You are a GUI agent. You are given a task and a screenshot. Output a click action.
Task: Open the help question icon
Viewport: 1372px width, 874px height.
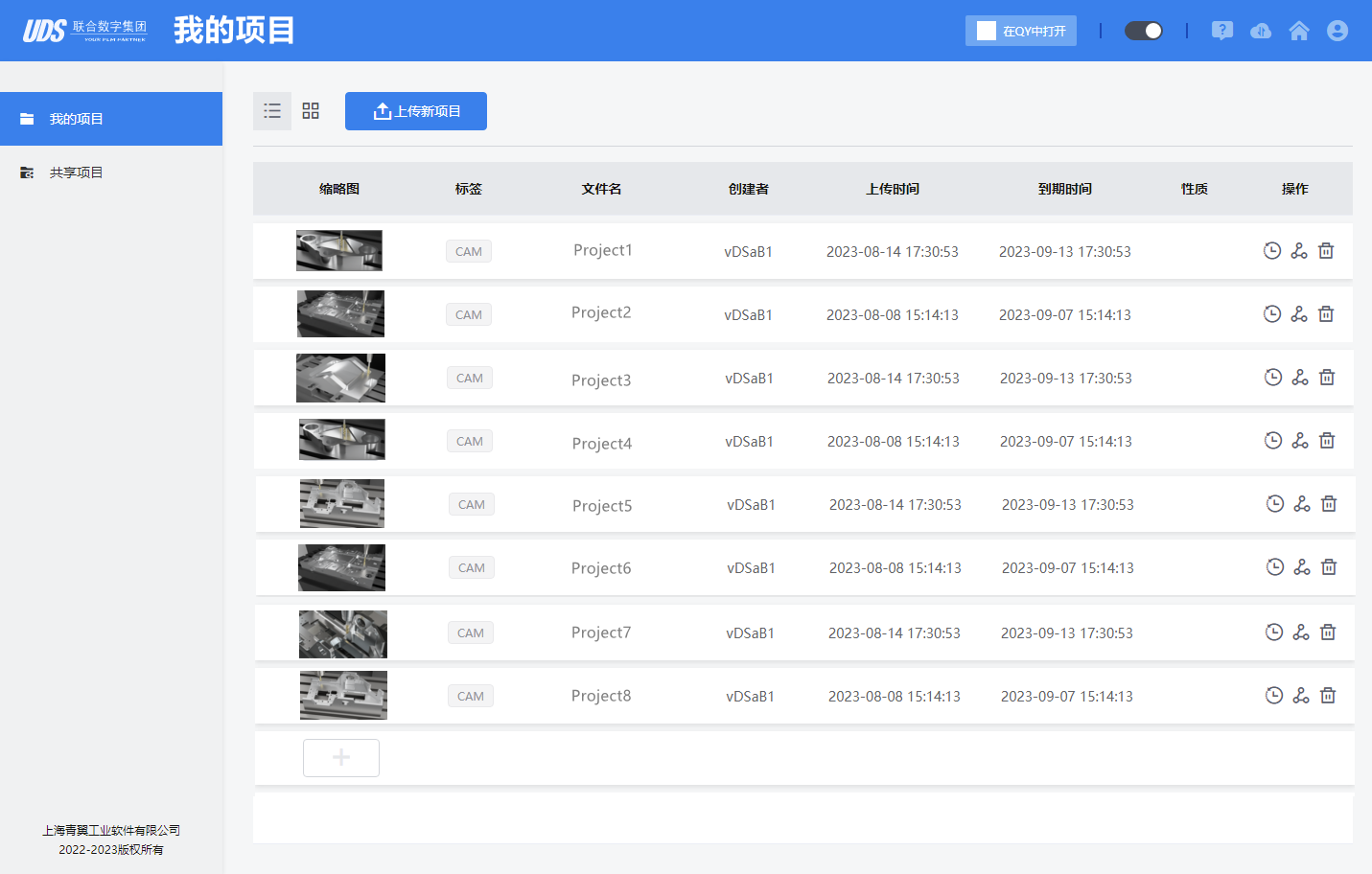pos(1221,31)
